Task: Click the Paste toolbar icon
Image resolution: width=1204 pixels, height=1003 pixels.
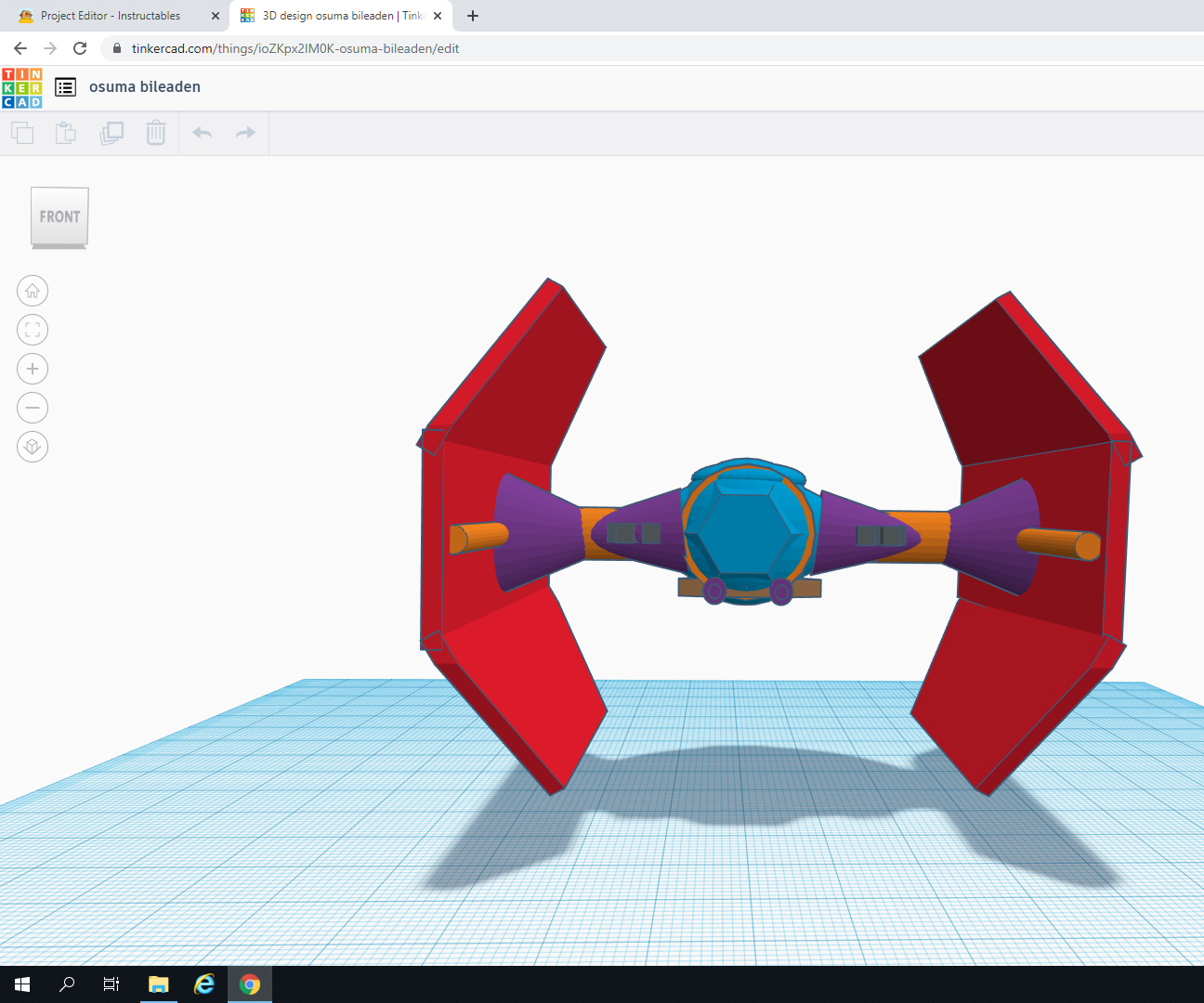Action: click(x=66, y=133)
